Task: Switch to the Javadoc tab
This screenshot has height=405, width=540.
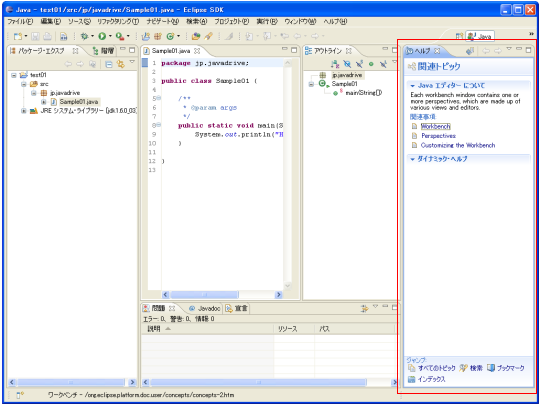Action: [205, 309]
